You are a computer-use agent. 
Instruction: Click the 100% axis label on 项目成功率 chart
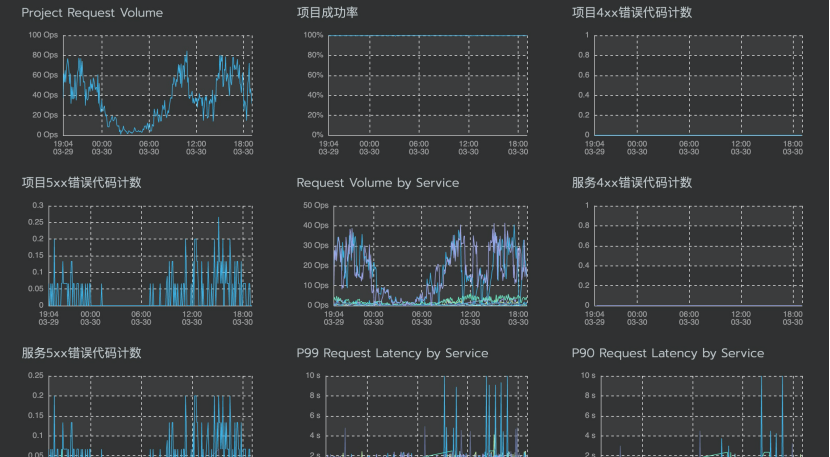(x=313, y=35)
